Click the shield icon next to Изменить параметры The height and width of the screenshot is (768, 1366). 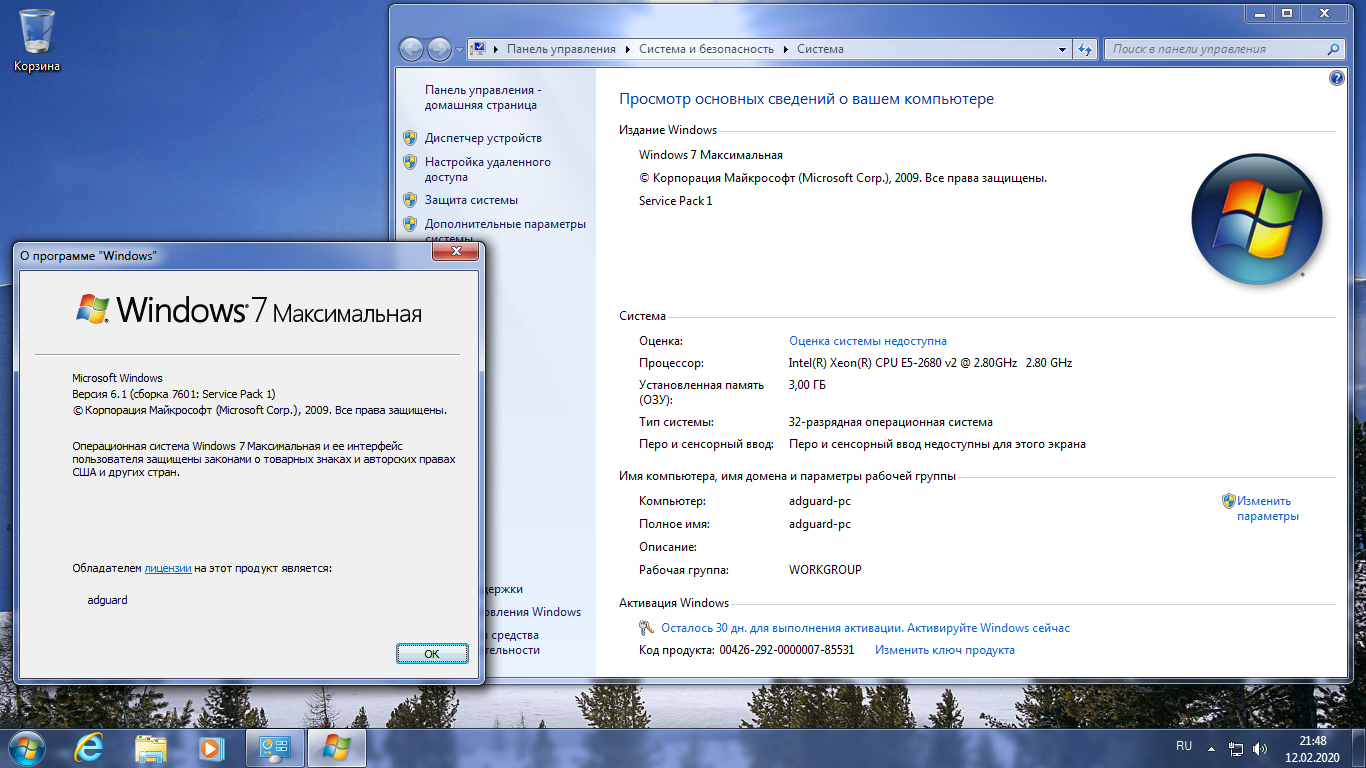pos(1229,501)
